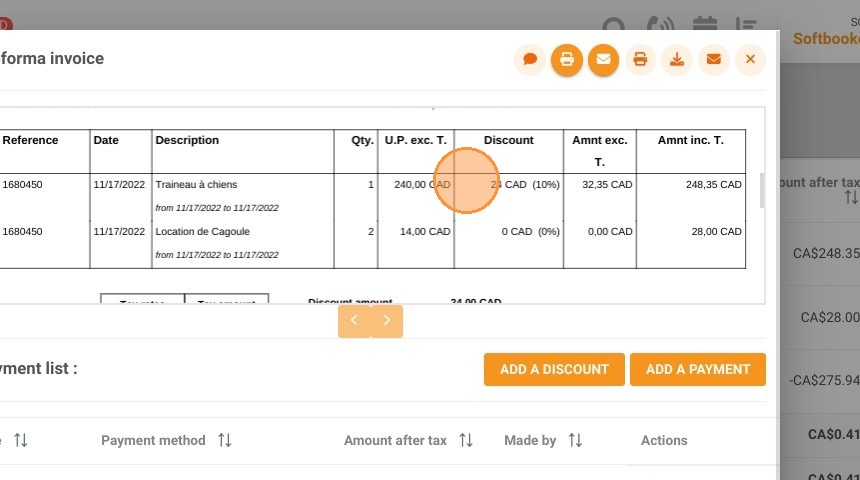Screen dimensions: 860x480
Task: Click ADD A DISCOUNT button
Action: (x=554, y=369)
